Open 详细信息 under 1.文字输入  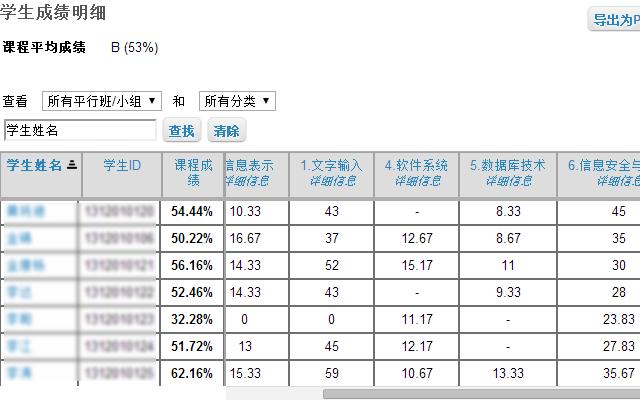333,180
